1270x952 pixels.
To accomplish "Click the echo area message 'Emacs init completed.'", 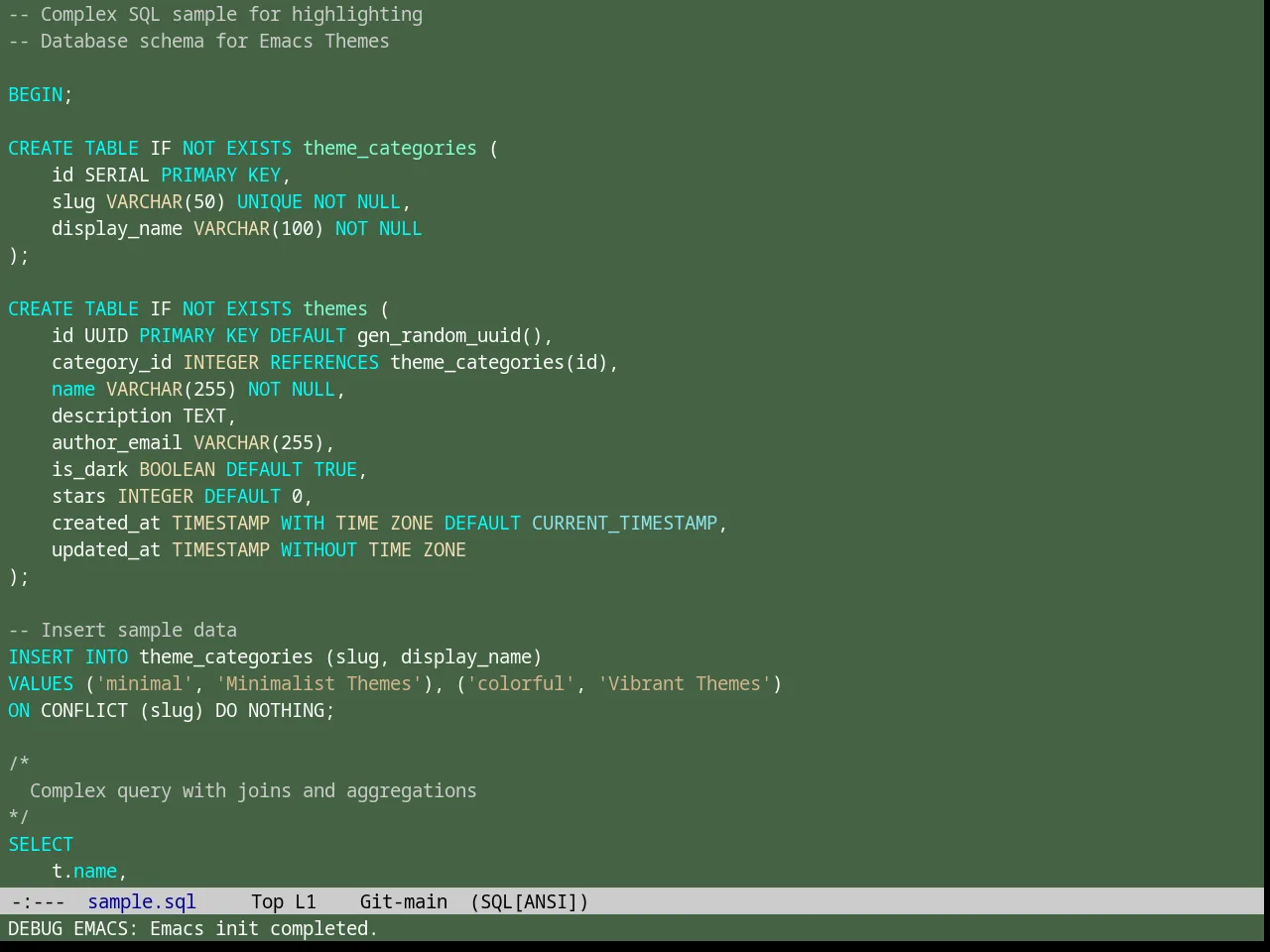I will pyautogui.click(x=264, y=928).
